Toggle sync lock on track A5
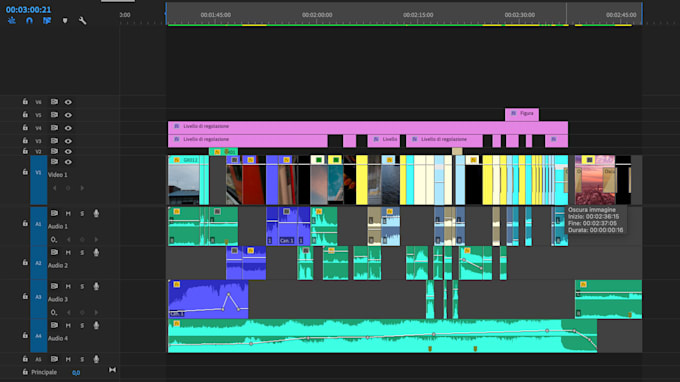The width and height of the screenshot is (680, 382). click(x=54, y=359)
